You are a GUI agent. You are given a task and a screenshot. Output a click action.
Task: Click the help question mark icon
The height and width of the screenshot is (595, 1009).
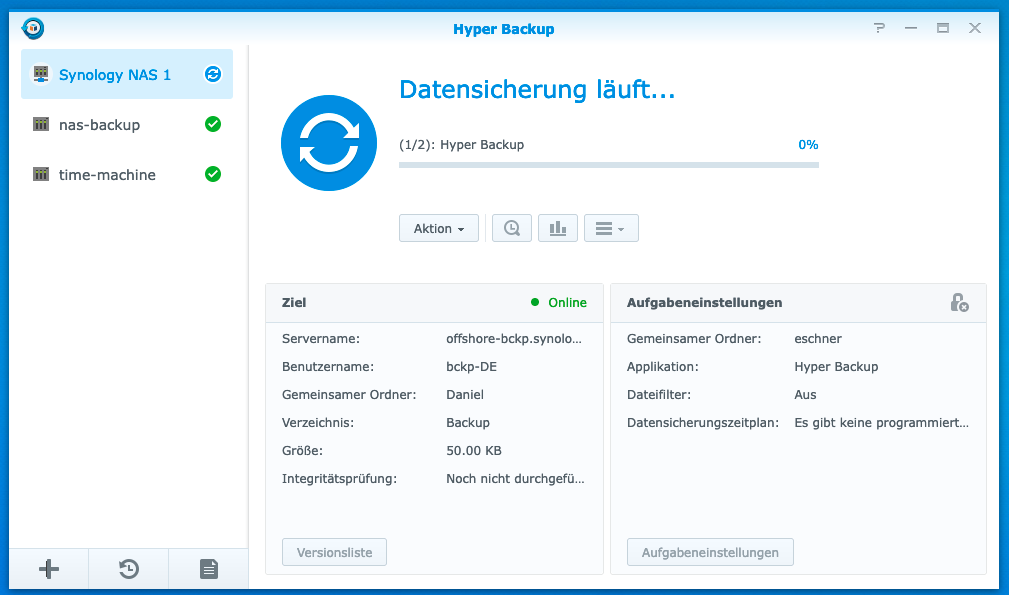[x=879, y=28]
